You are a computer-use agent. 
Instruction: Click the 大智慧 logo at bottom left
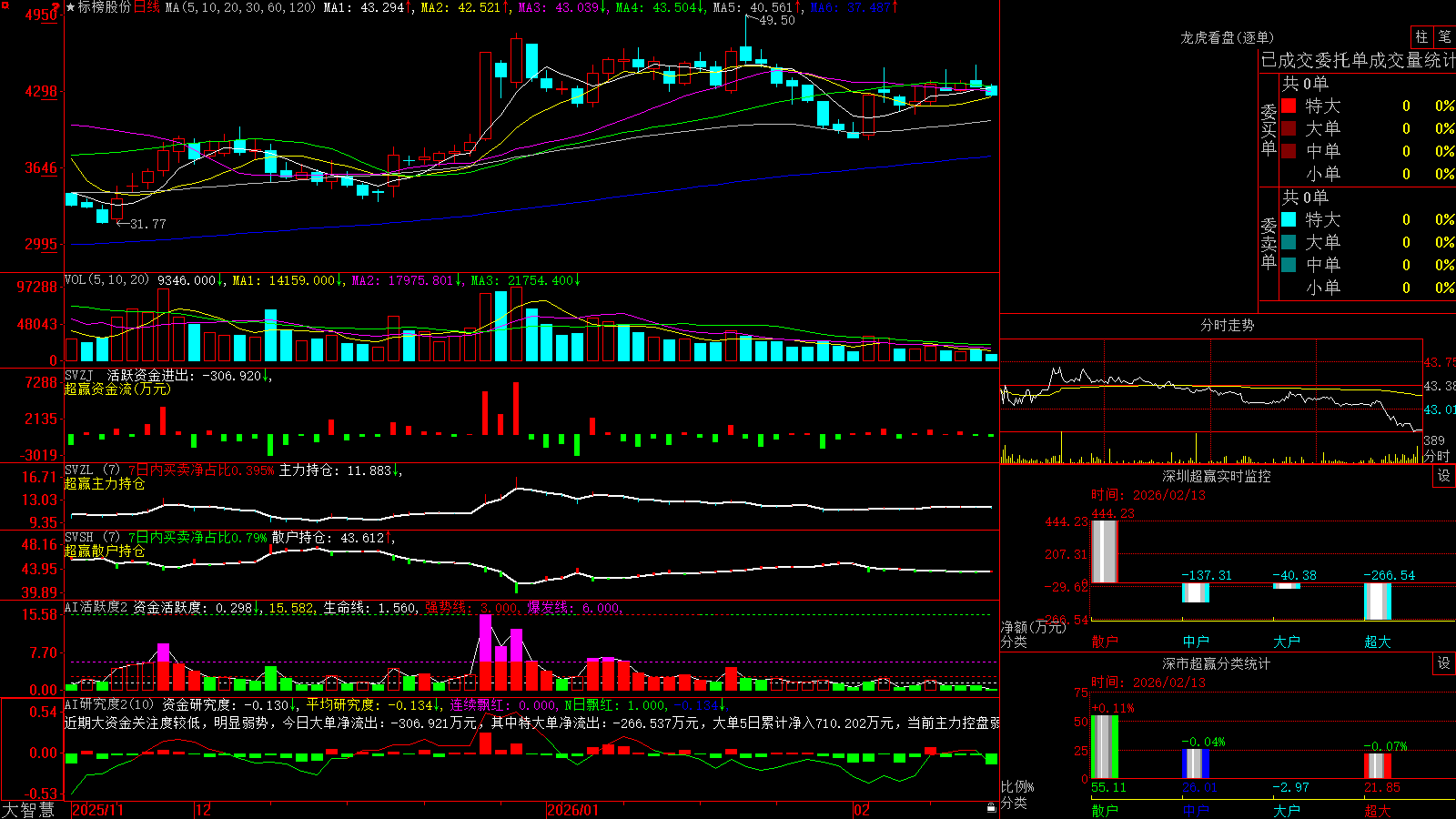click(x=28, y=810)
